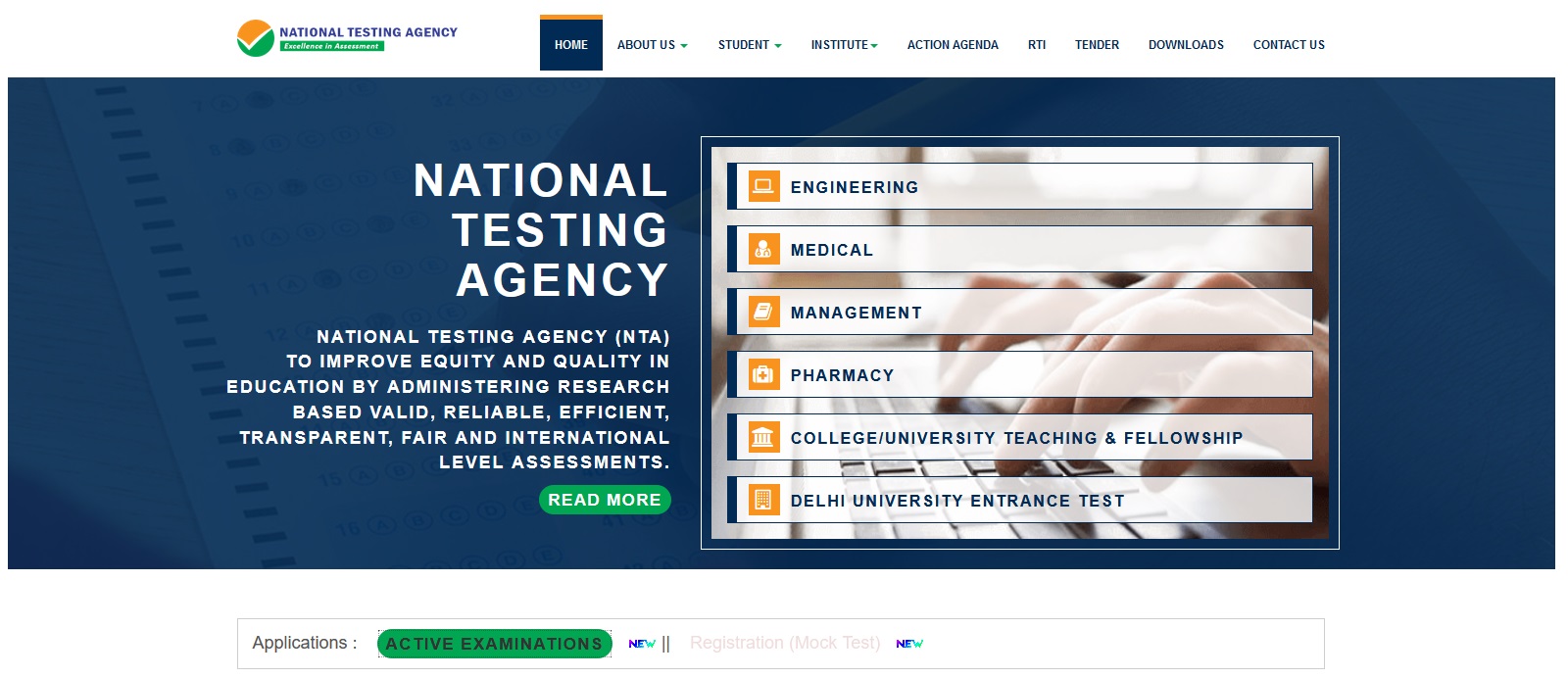Click the large NATIONAL TESTING AGENCY heading
Screen dimensions: 1568x678
[541, 230]
